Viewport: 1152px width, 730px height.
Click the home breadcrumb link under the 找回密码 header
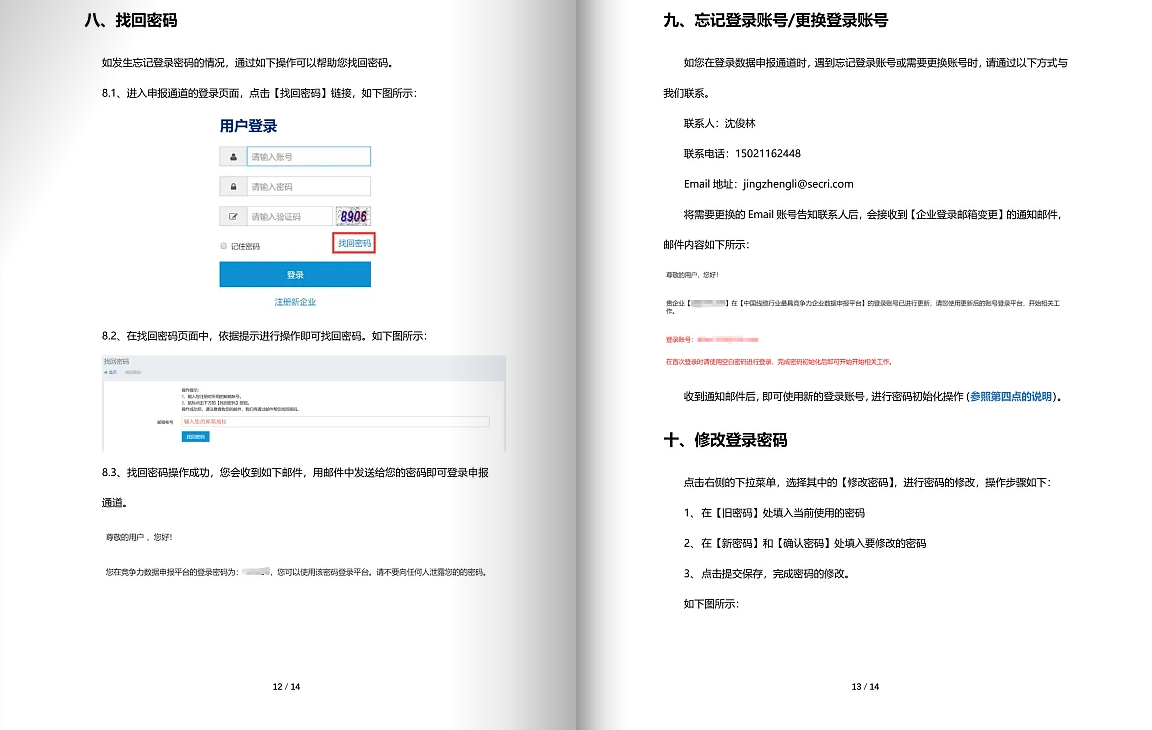coord(111,372)
